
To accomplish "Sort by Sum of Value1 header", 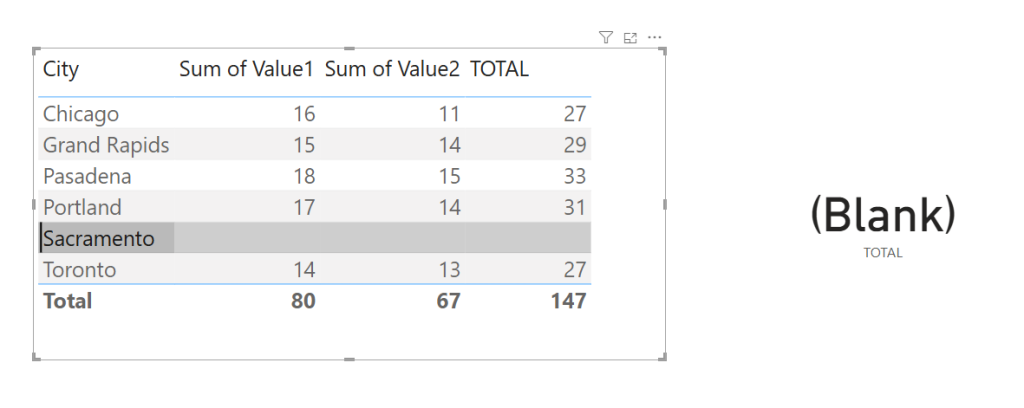I will point(246,69).
